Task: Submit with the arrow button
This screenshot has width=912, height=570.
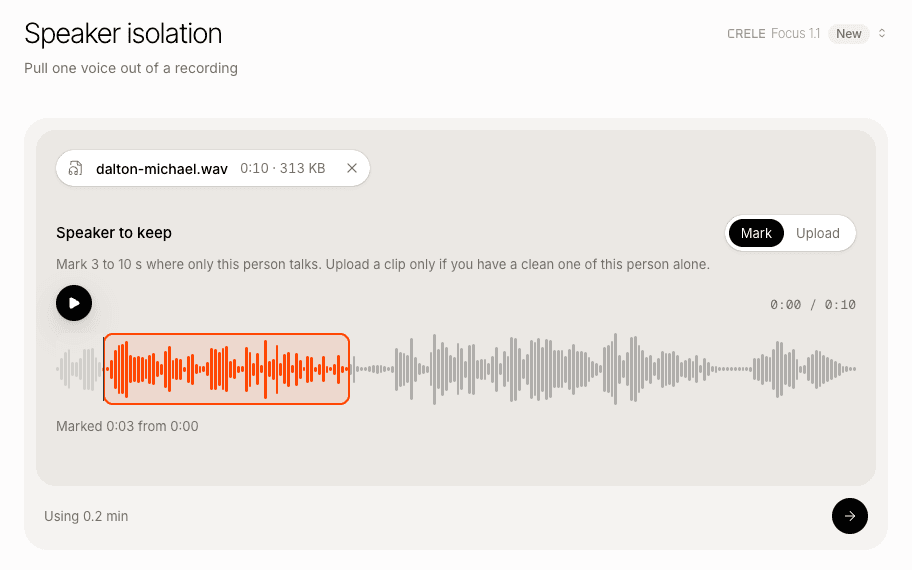Action: click(850, 516)
